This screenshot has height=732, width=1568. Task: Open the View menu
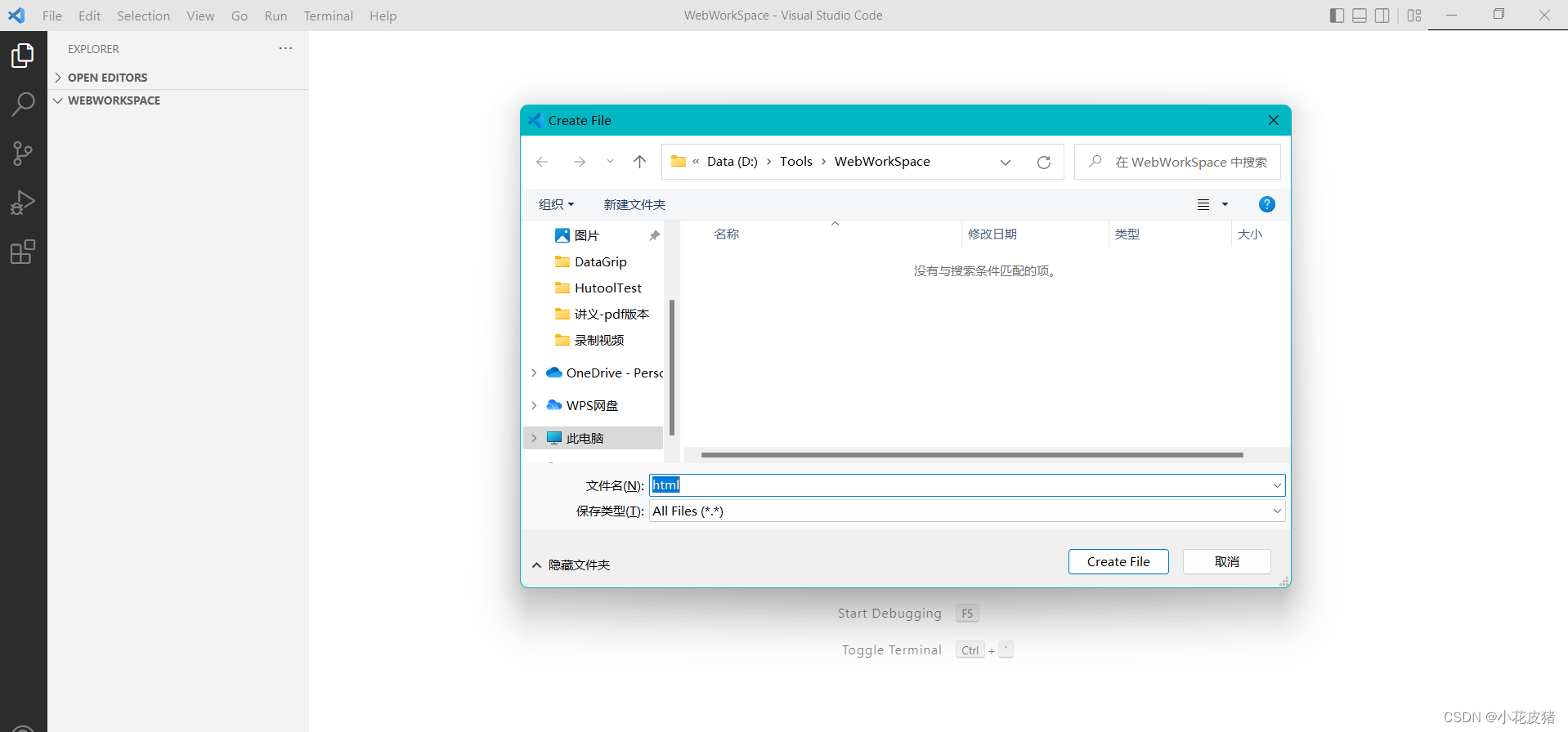tap(200, 16)
